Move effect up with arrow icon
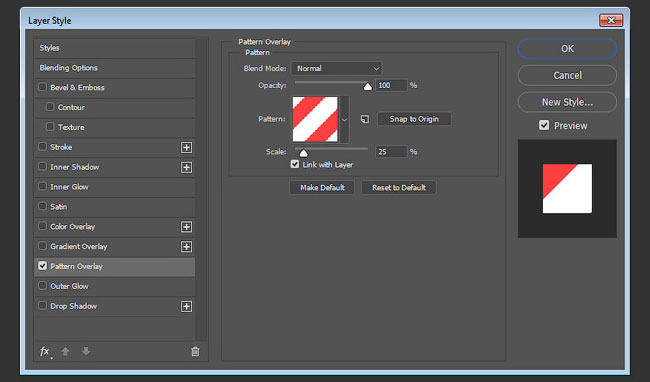The height and width of the screenshot is (382, 650). tap(65, 351)
